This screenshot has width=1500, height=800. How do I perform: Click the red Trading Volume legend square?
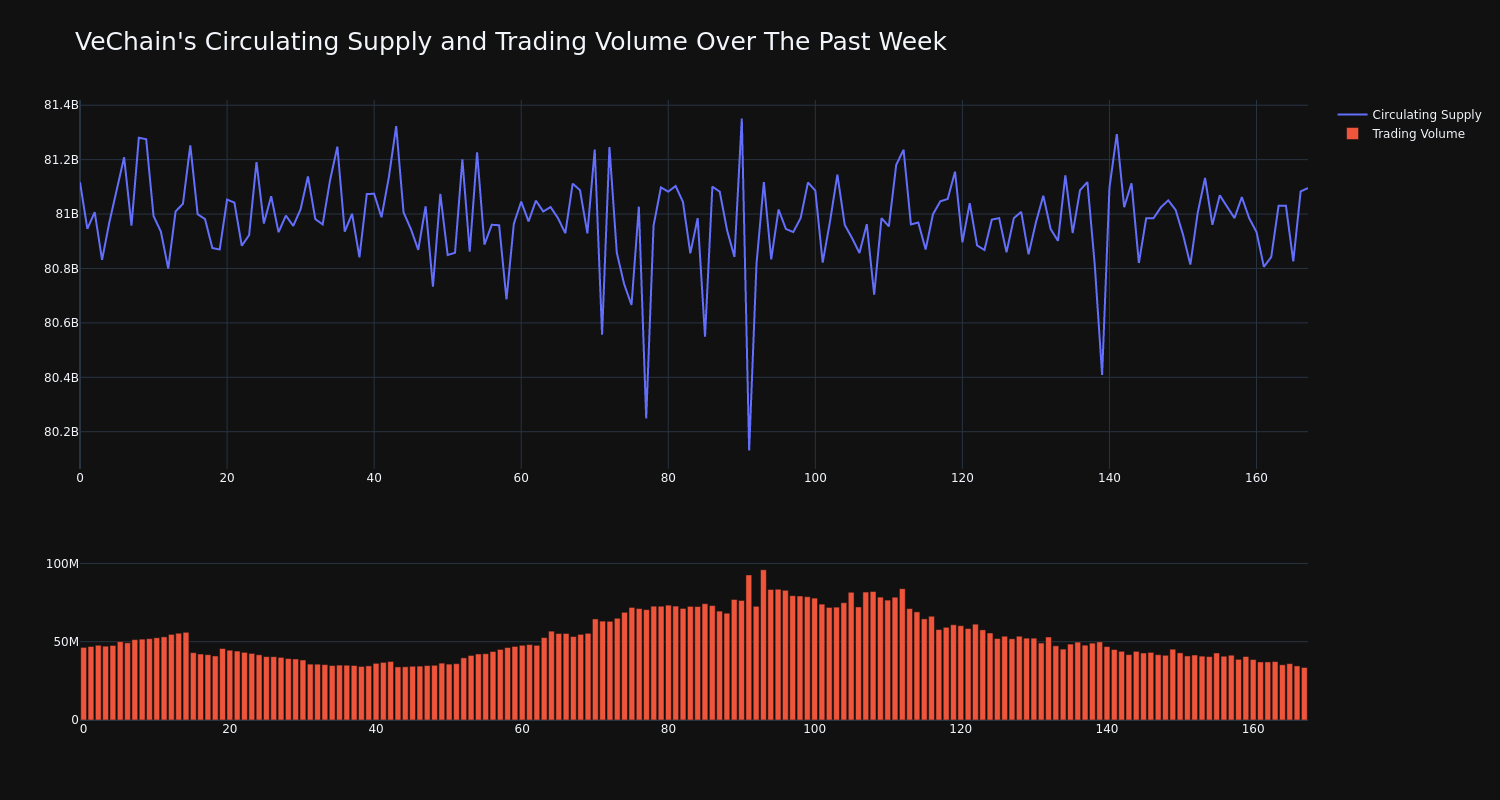coord(1352,134)
